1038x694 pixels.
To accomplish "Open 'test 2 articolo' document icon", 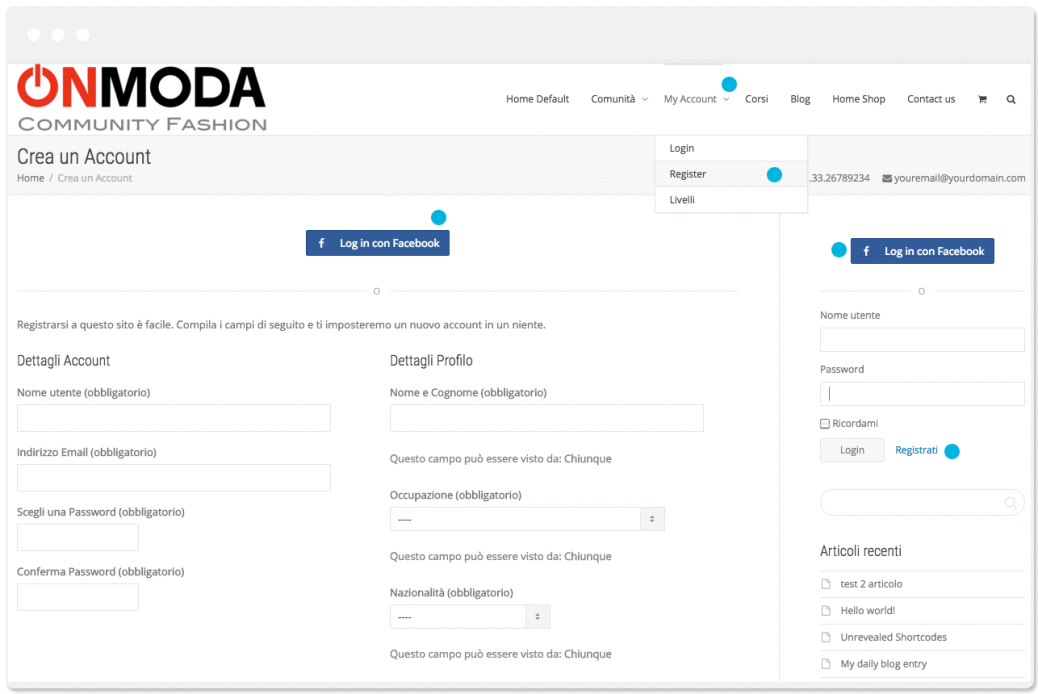I will coord(826,584).
